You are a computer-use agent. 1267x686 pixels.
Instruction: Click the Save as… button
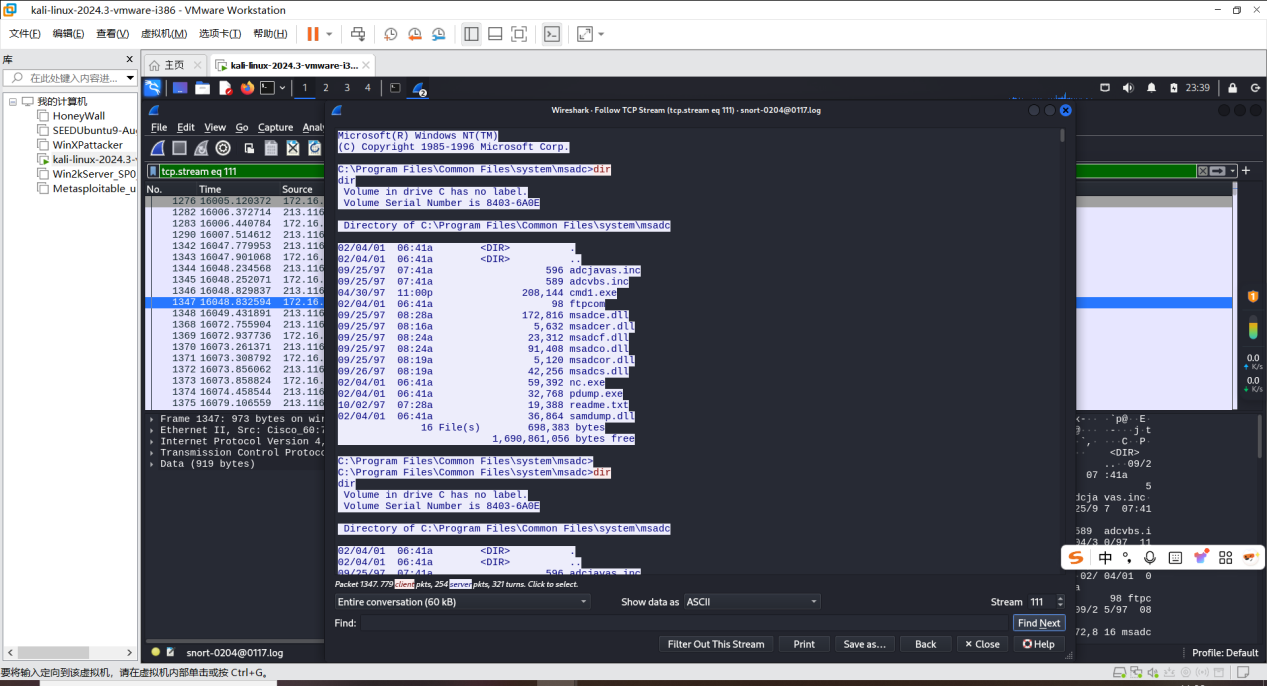coord(865,644)
